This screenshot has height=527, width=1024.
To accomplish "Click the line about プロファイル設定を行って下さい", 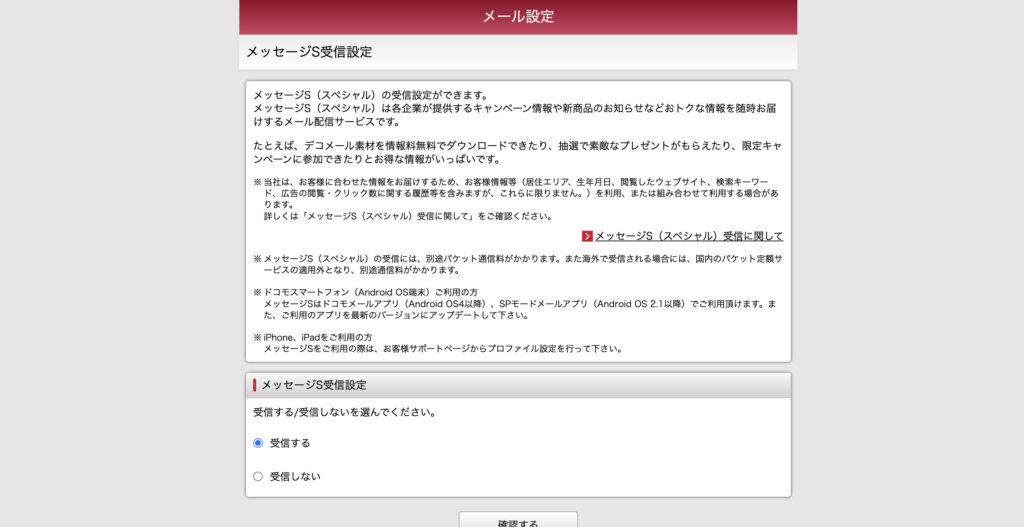I will point(443,349).
